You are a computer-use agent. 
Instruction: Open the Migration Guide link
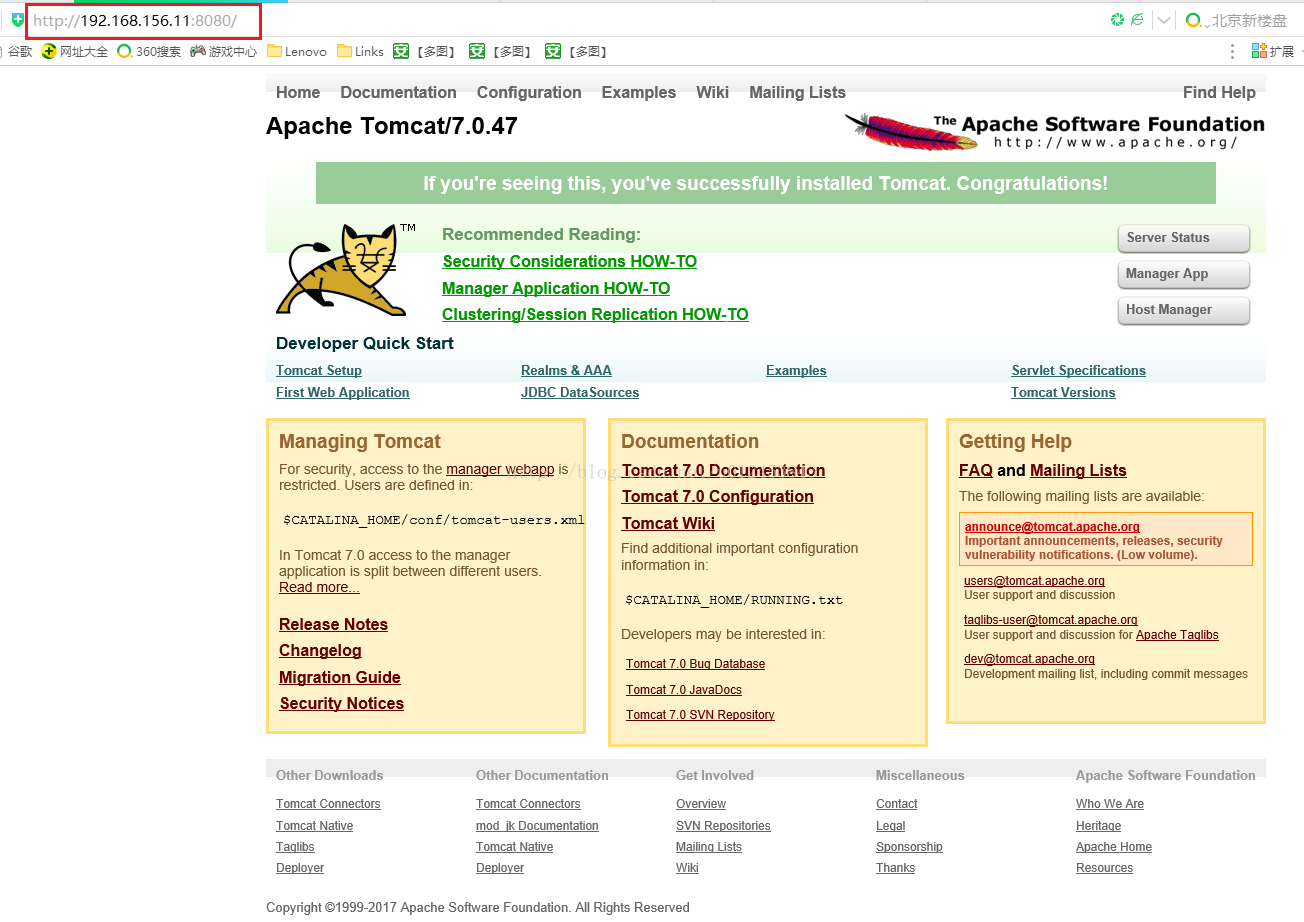click(x=340, y=677)
